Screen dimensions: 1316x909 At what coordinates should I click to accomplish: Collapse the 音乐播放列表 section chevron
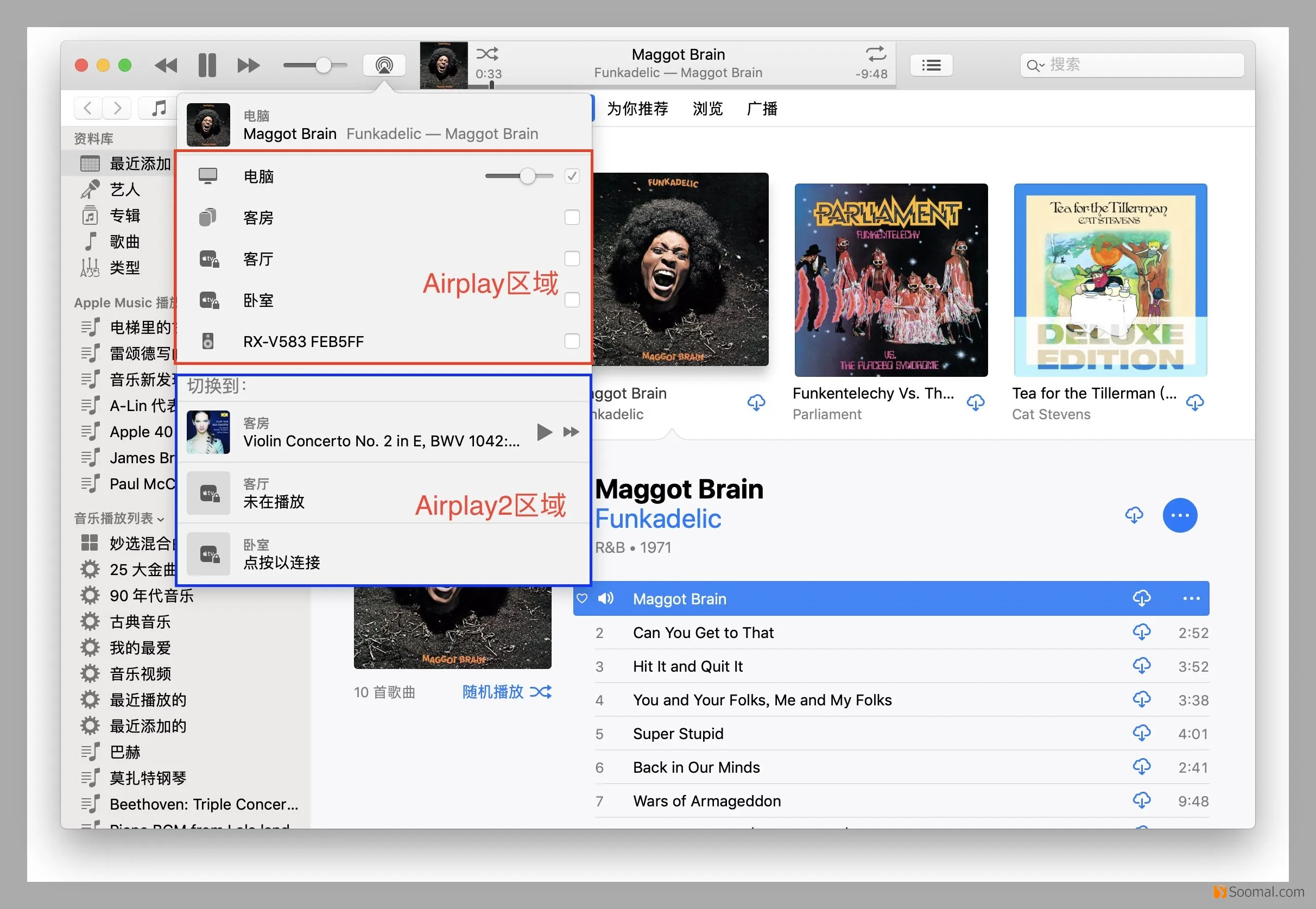(x=161, y=520)
